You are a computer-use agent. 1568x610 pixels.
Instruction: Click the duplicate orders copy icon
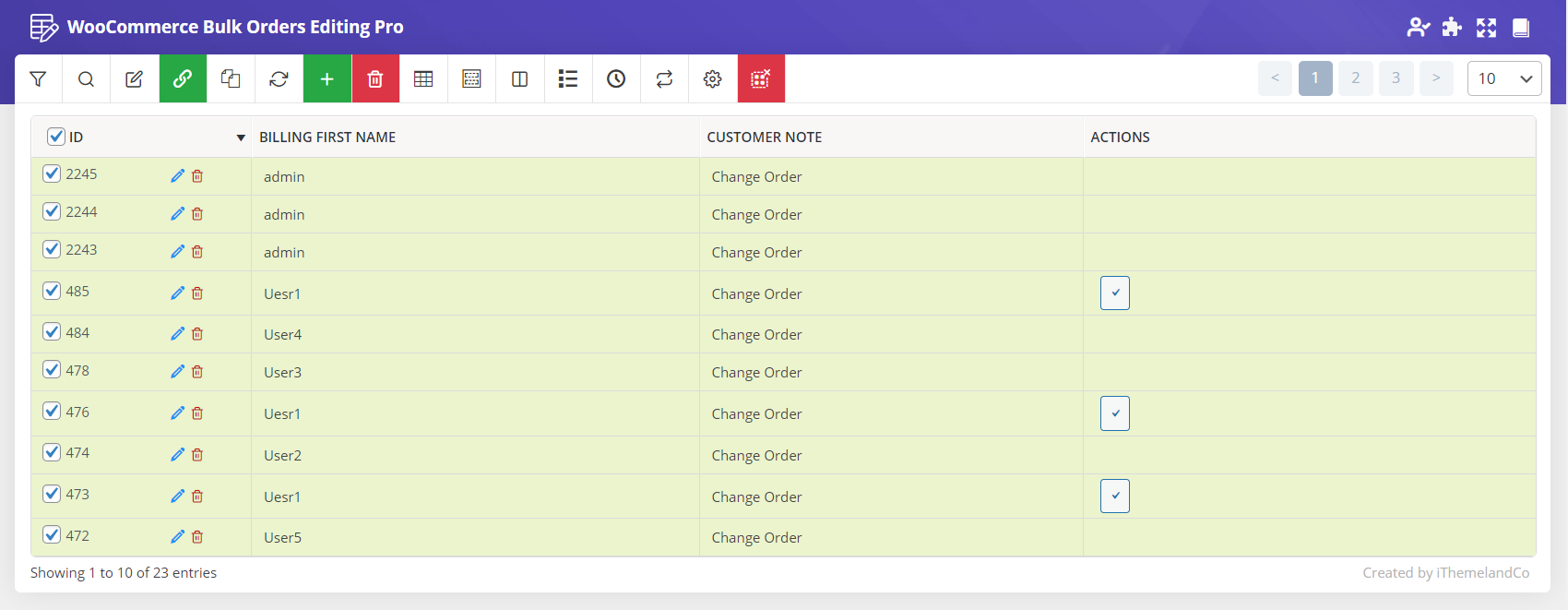click(231, 79)
